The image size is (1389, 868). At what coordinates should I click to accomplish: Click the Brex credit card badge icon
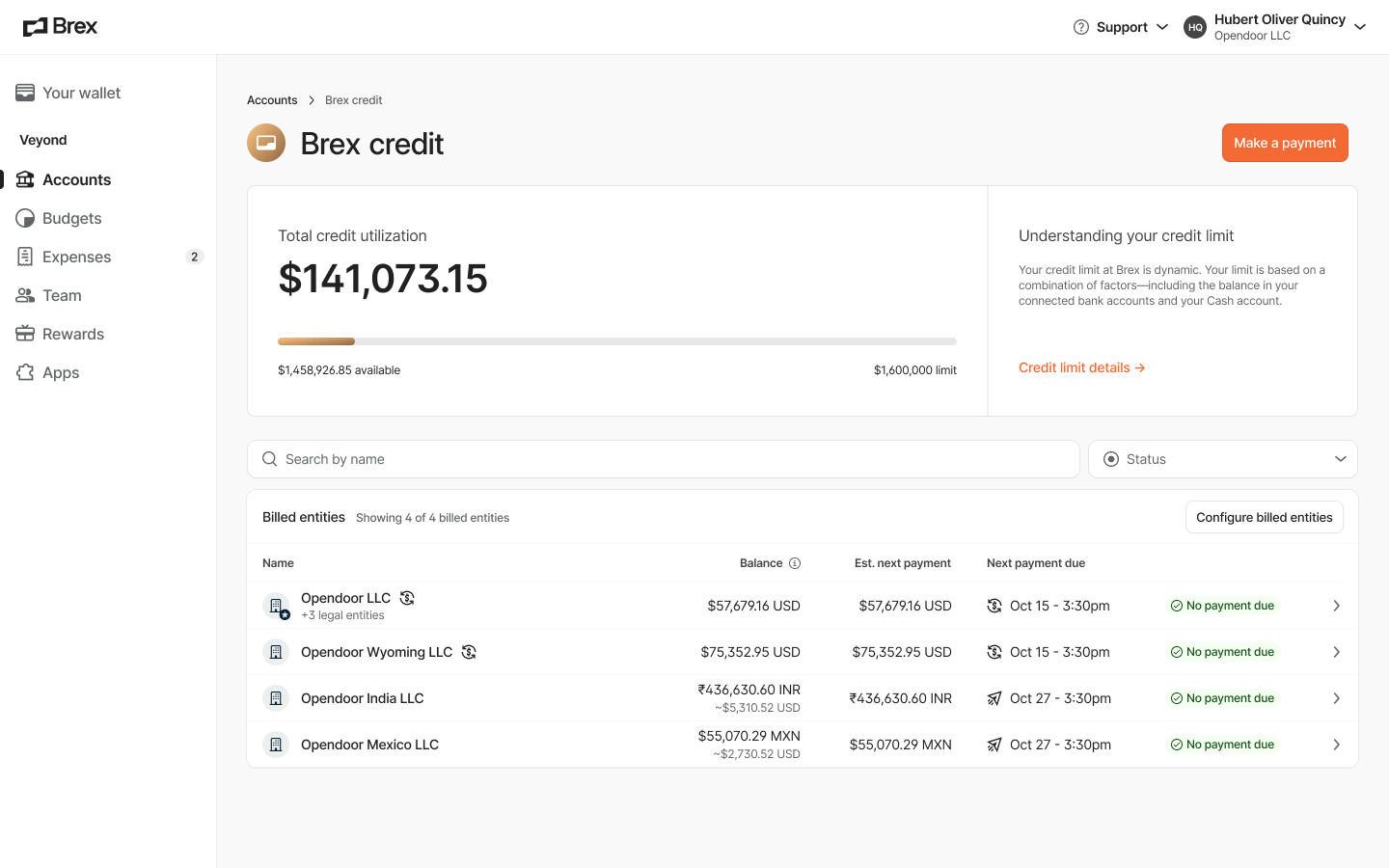point(266,143)
